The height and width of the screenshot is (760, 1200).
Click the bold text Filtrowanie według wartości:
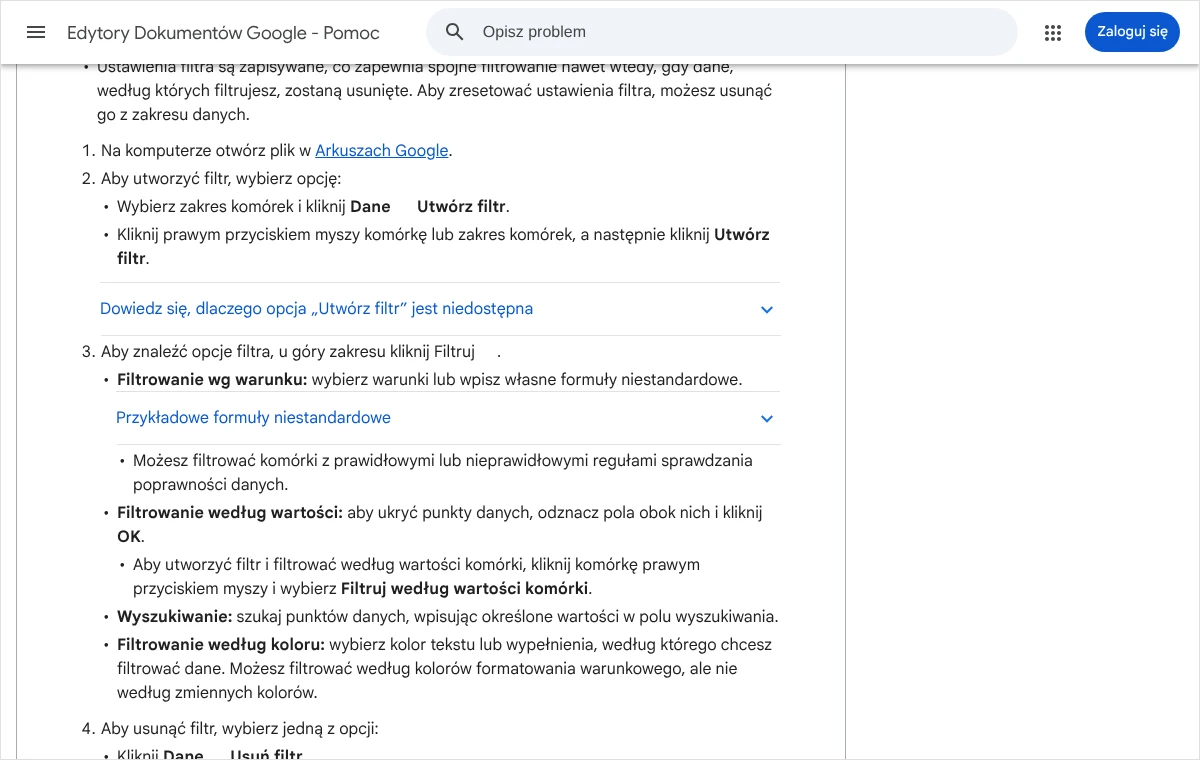[230, 513]
